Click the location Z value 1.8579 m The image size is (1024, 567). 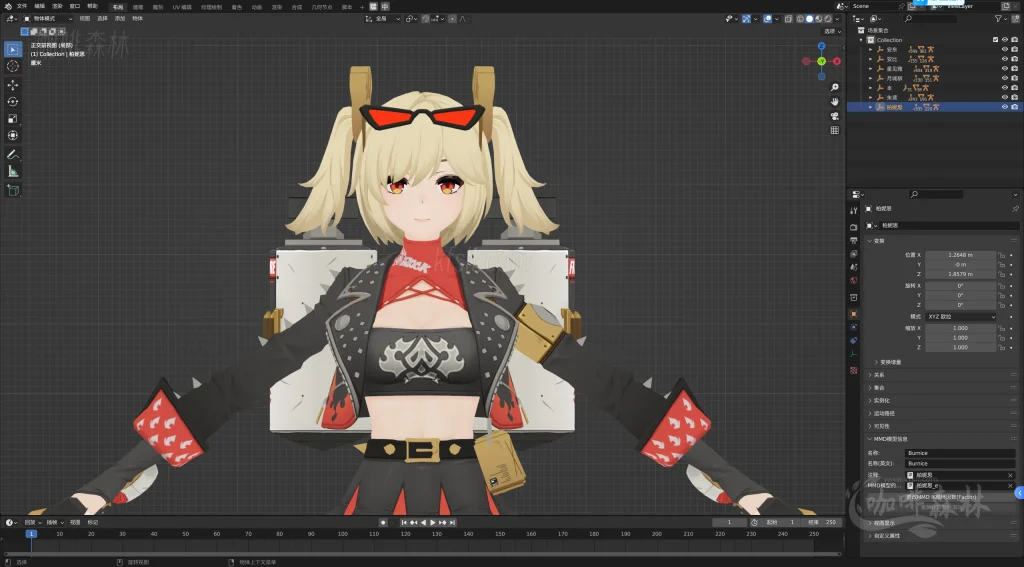pyautogui.click(x=960, y=274)
